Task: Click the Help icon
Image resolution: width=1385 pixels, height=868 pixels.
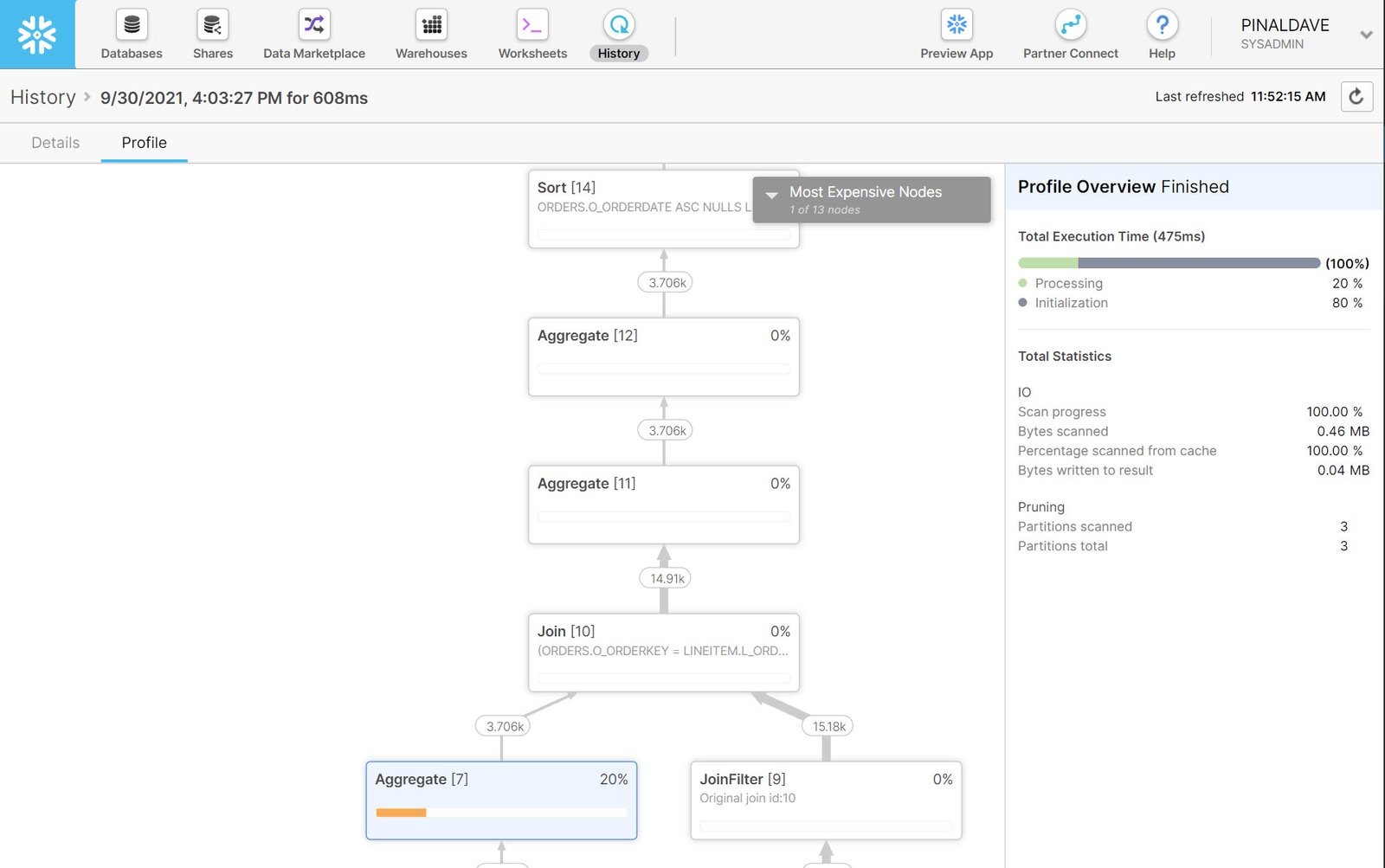Action: pos(1161,33)
